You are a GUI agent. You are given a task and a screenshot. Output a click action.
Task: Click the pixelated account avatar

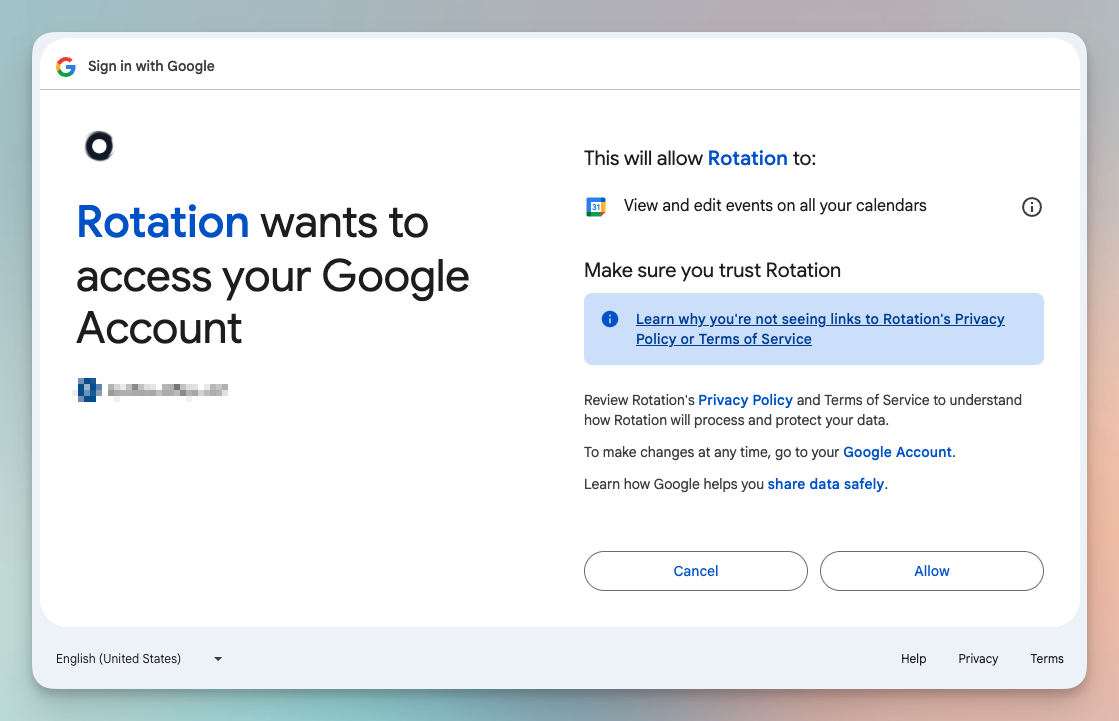(88, 390)
